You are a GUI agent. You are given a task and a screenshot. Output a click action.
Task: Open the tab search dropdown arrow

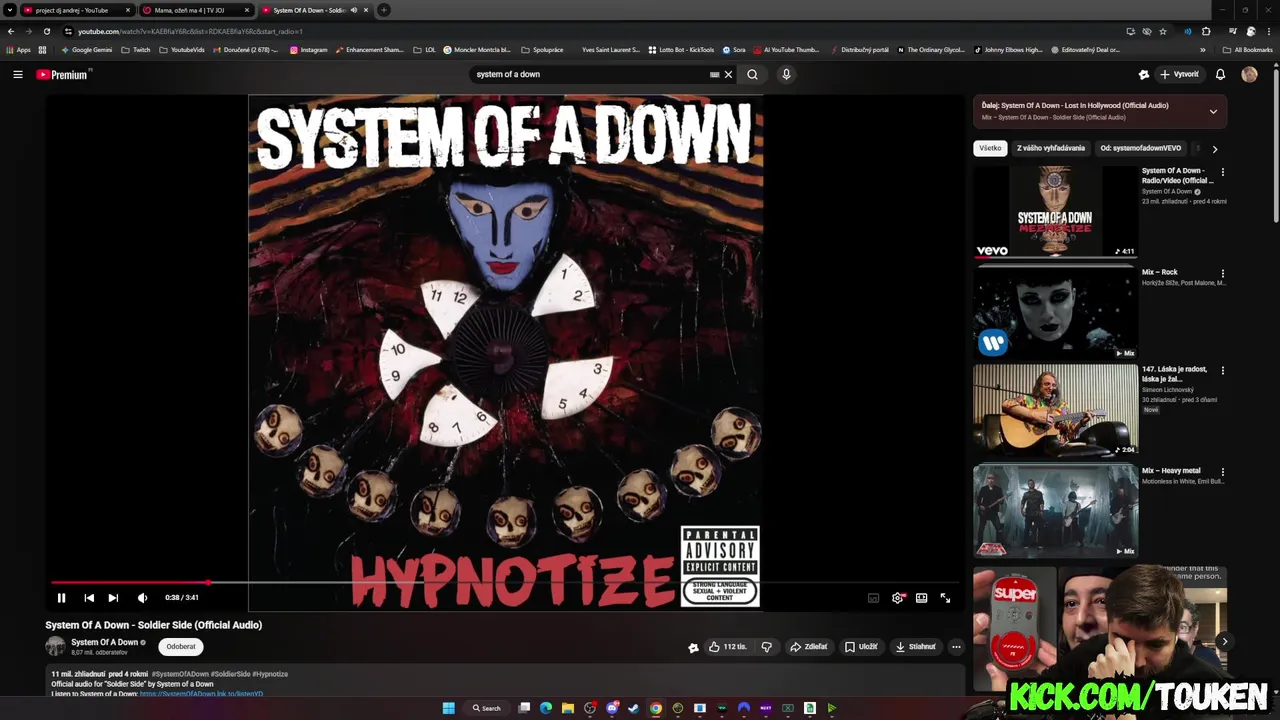[x=10, y=10]
